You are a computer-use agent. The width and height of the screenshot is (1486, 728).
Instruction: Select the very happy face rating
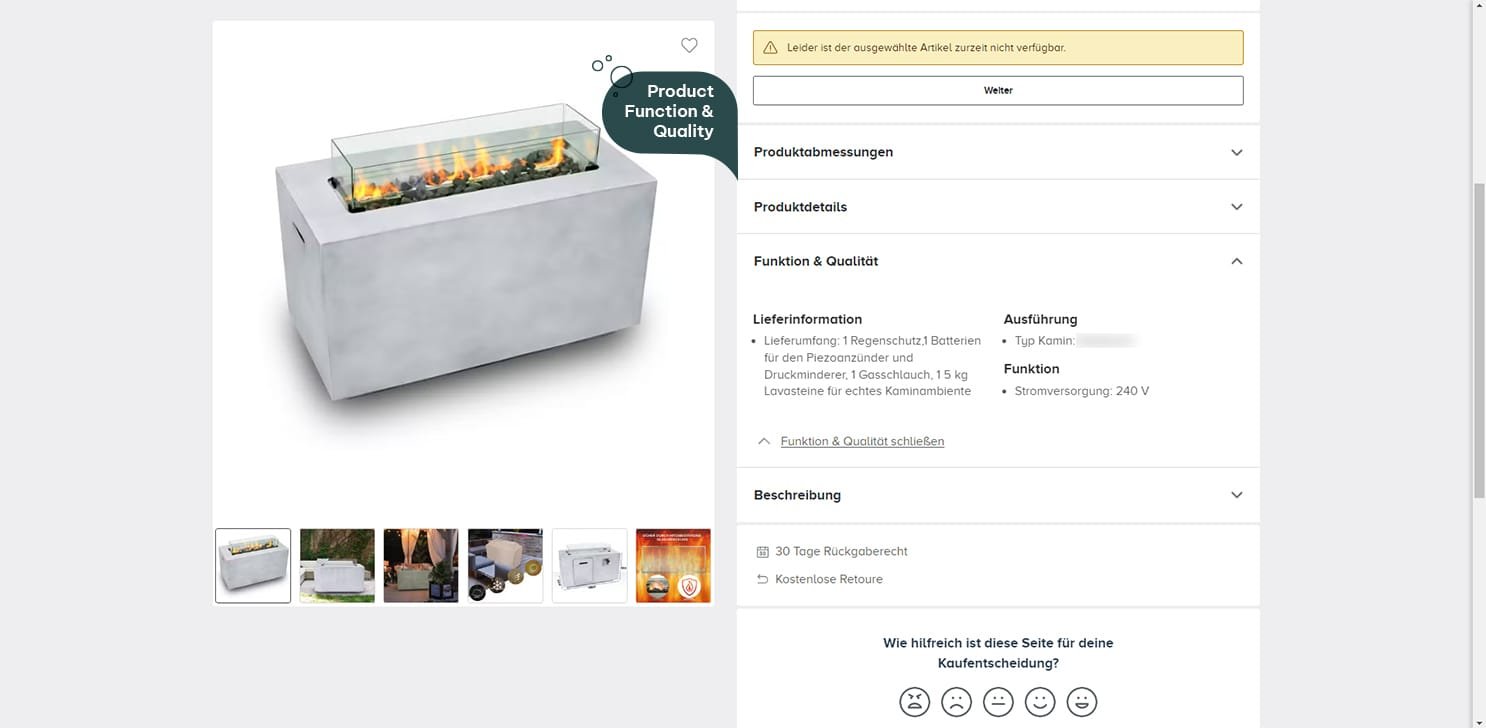pyautogui.click(x=1082, y=702)
